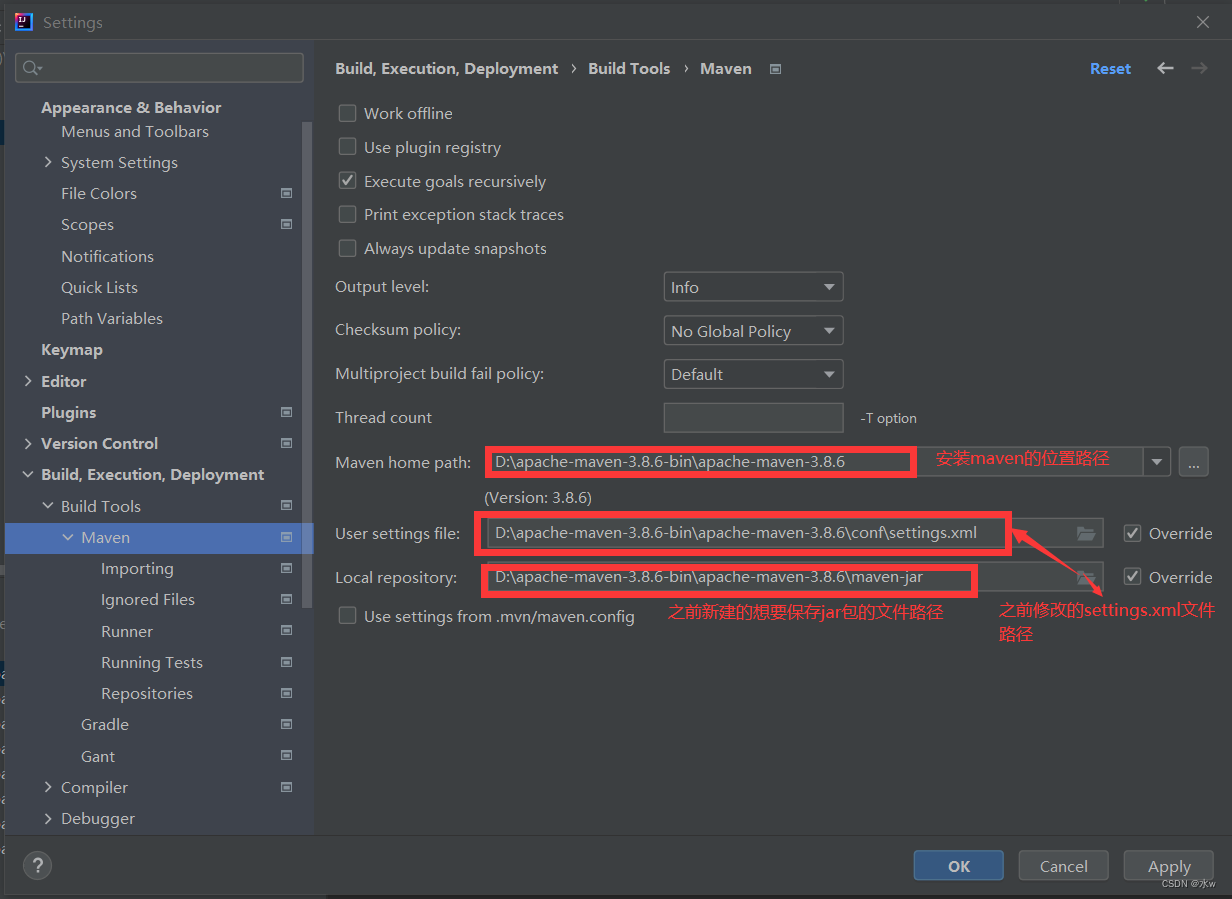Screen dimensions: 1232x899
Task: Open the Keymap settings page
Action: pyautogui.click(x=72, y=349)
